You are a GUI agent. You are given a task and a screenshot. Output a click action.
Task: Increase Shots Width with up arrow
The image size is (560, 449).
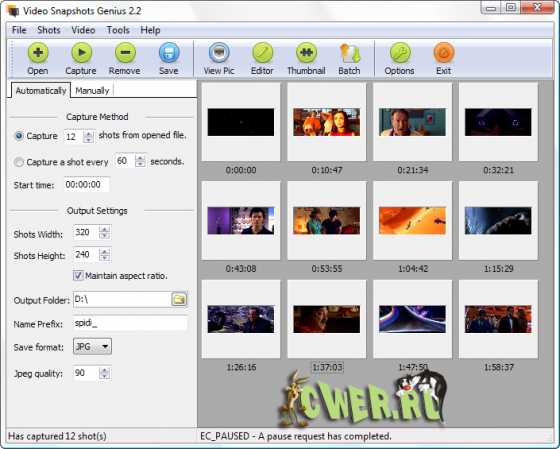click(105, 230)
